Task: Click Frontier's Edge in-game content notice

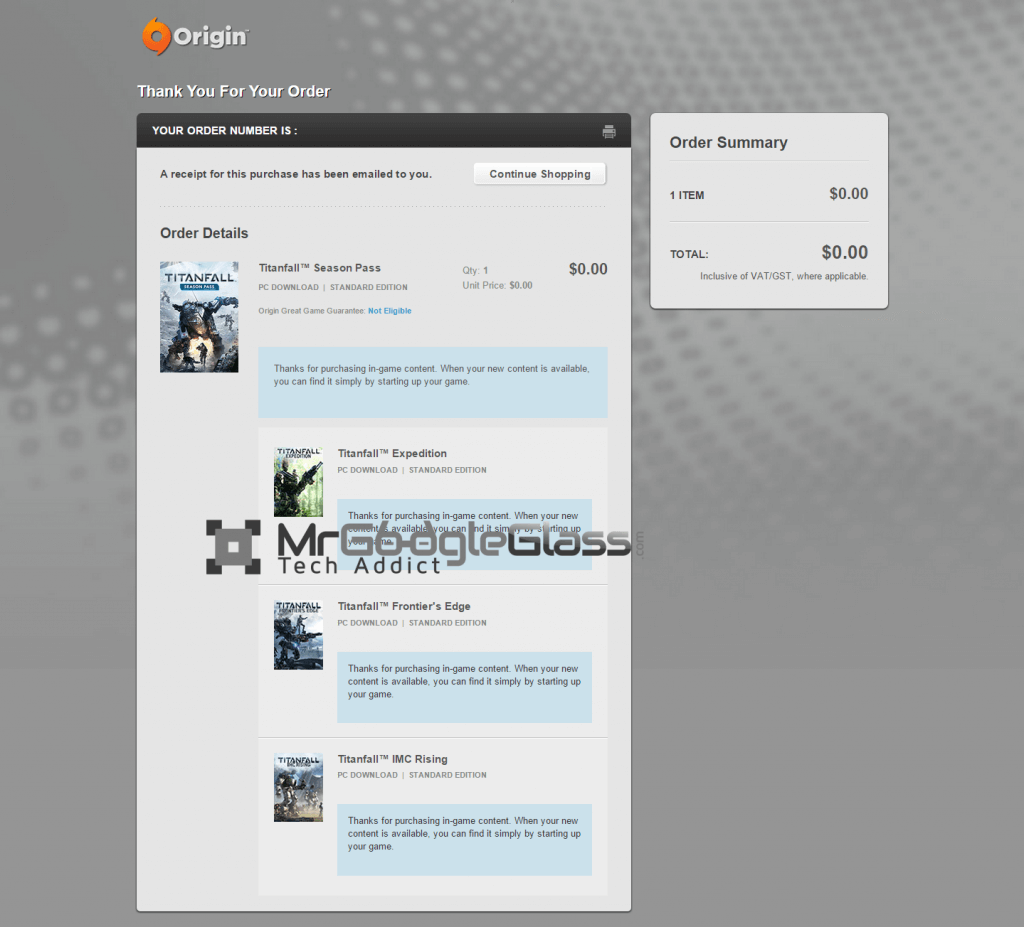Action: 464,687
